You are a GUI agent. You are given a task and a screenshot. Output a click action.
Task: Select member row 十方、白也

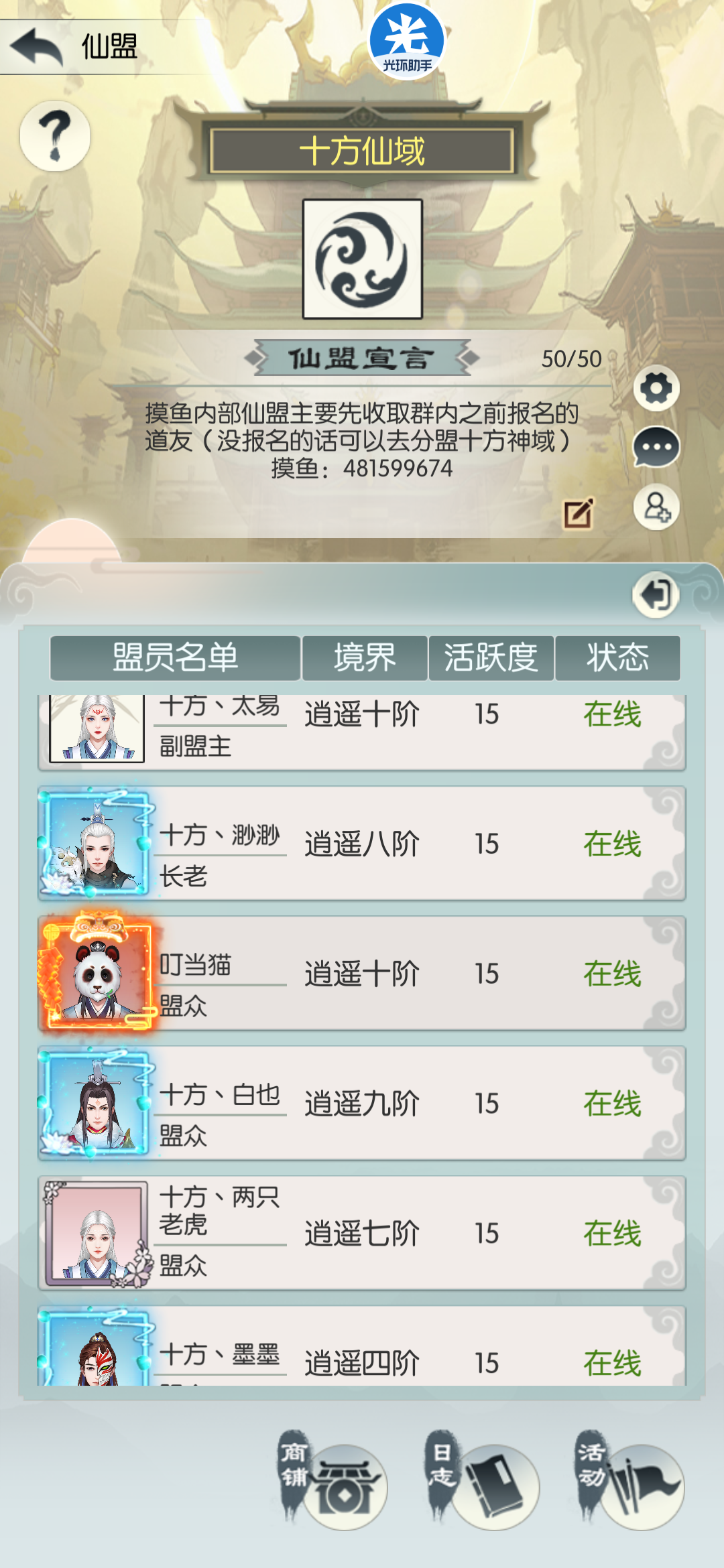click(362, 1104)
